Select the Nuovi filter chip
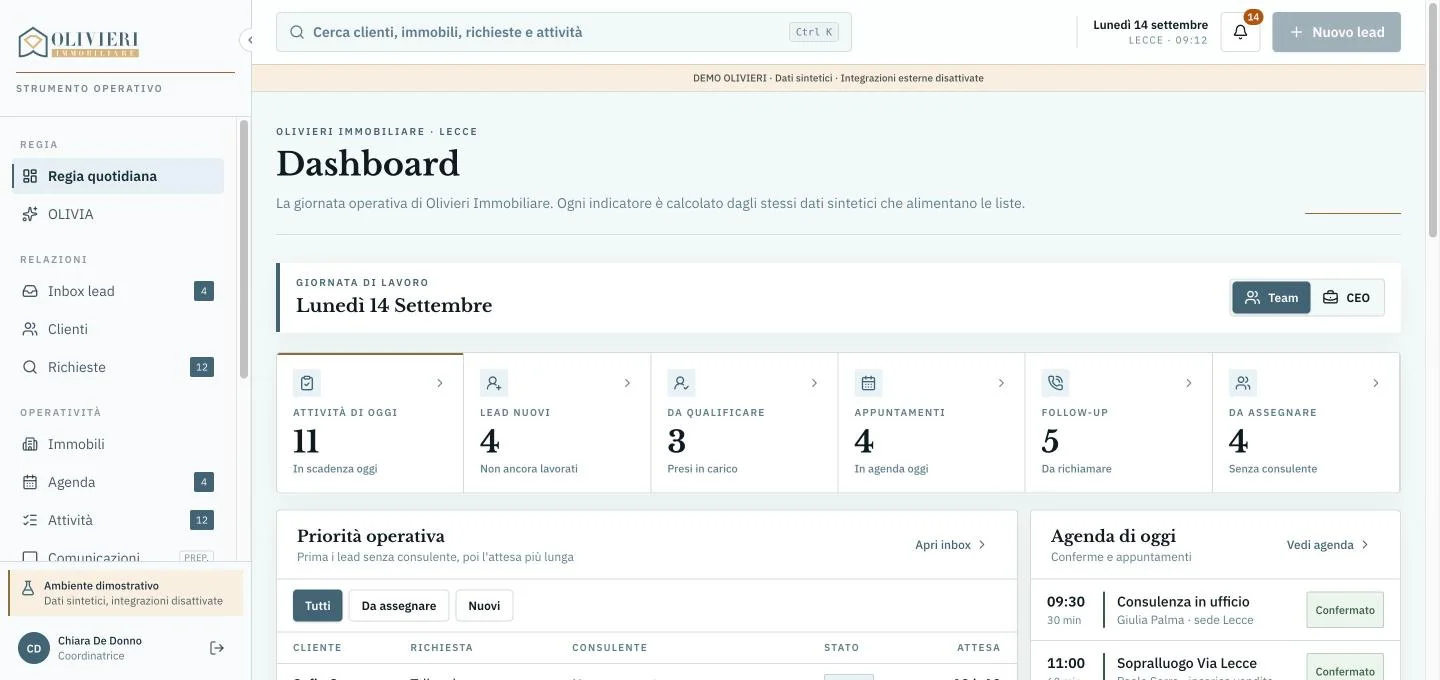The image size is (1440, 680). click(x=484, y=606)
